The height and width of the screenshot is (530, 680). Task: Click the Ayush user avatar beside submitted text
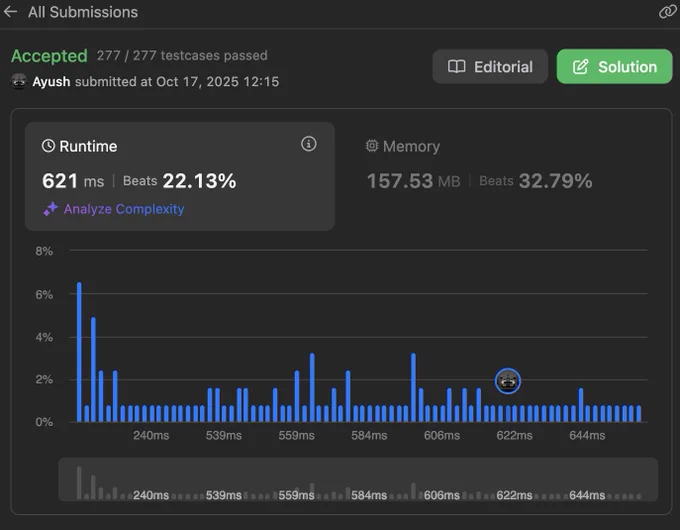(19, 82)
